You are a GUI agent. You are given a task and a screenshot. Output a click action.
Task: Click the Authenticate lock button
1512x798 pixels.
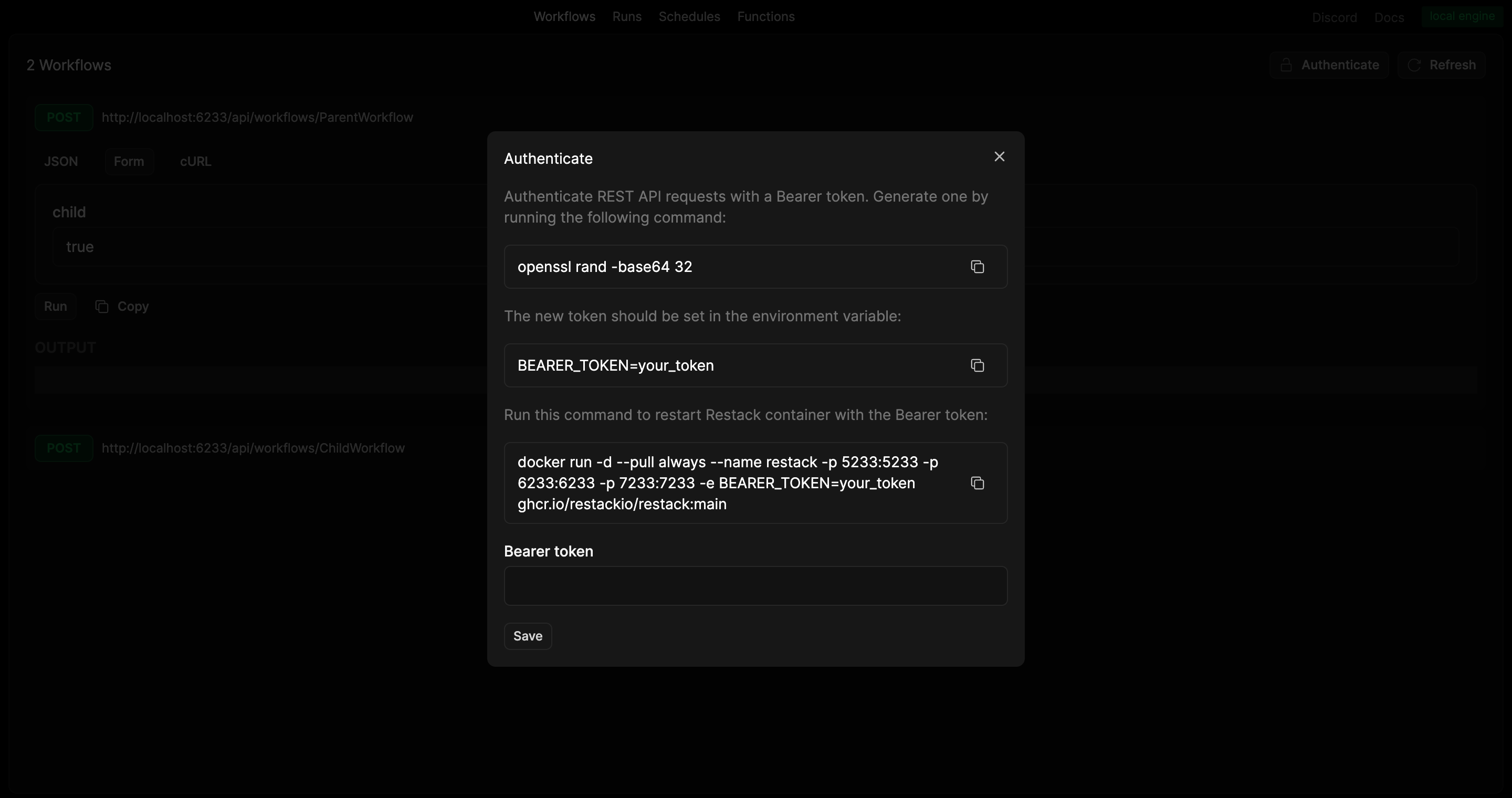[1328, 65]
